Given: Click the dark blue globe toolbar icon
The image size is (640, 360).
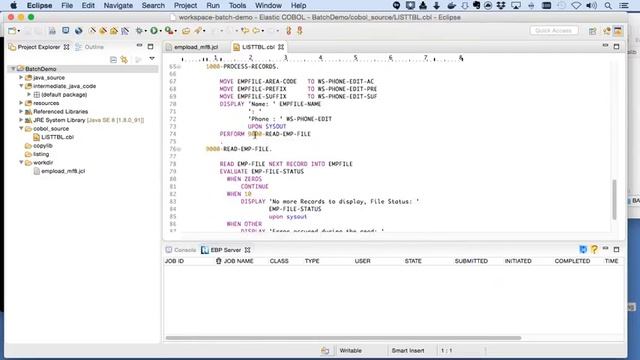Looking at the screenshot, I should pos(78,31).
